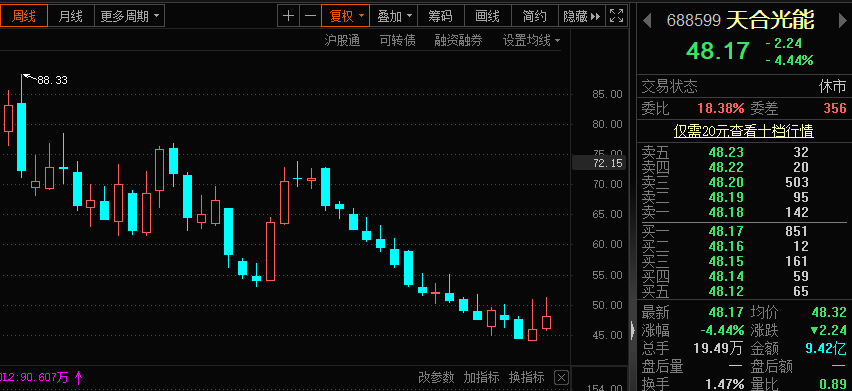Toggle 沪股通 overlay filter
This screenshot has width=852, height=391.
coord(342,40)
